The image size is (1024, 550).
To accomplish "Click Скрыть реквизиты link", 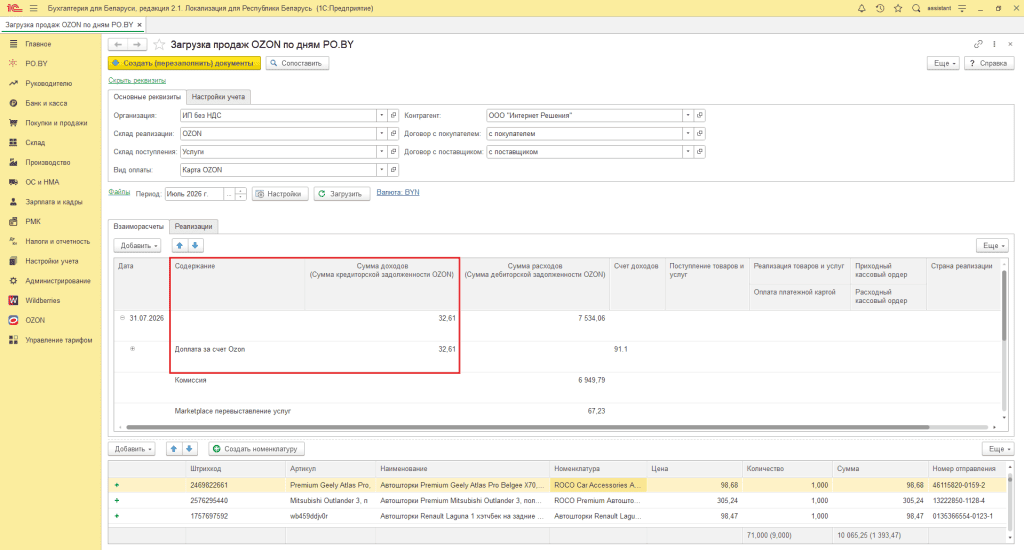I will (x=137, y=80).
